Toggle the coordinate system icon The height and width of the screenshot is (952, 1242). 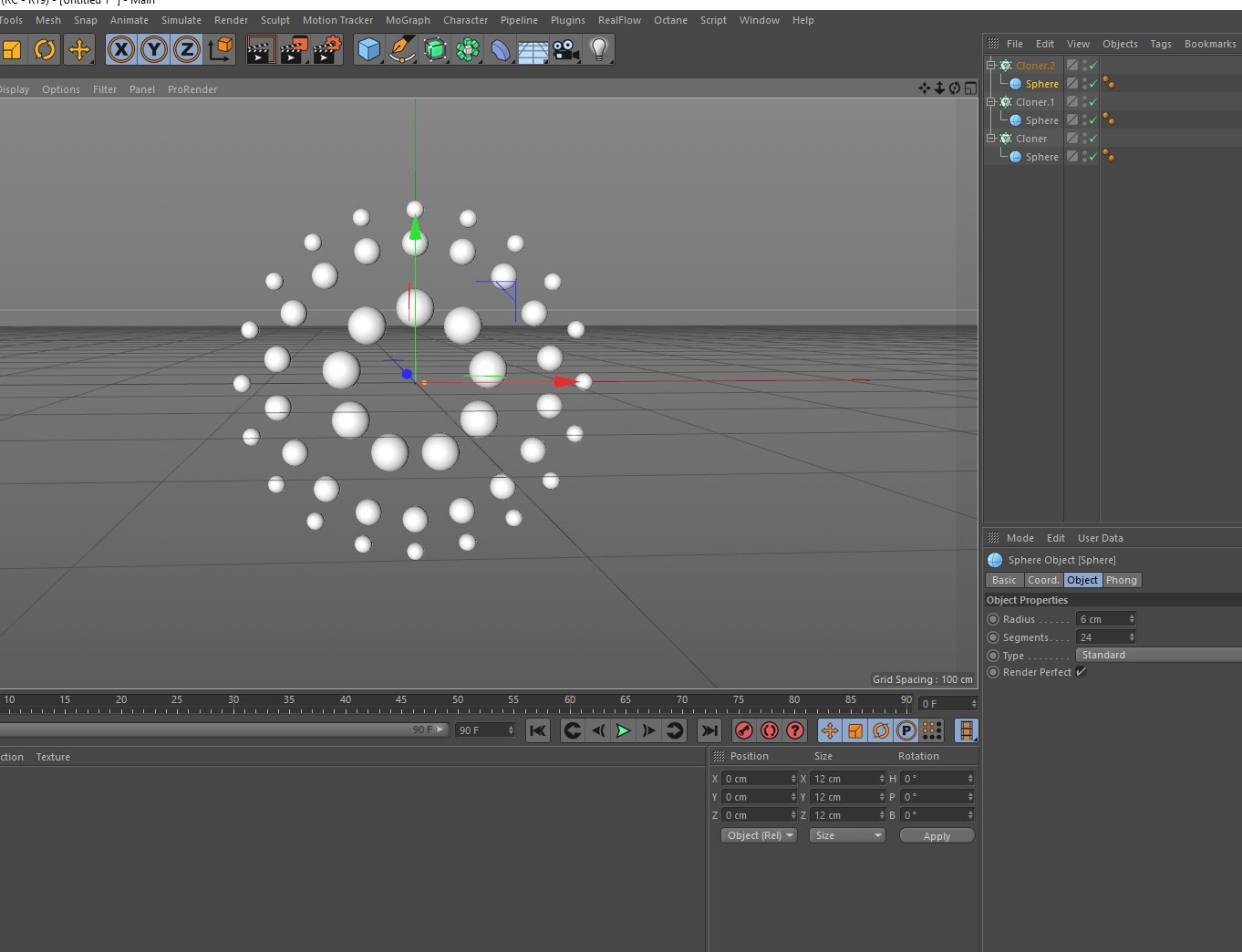tap(221, 49)
